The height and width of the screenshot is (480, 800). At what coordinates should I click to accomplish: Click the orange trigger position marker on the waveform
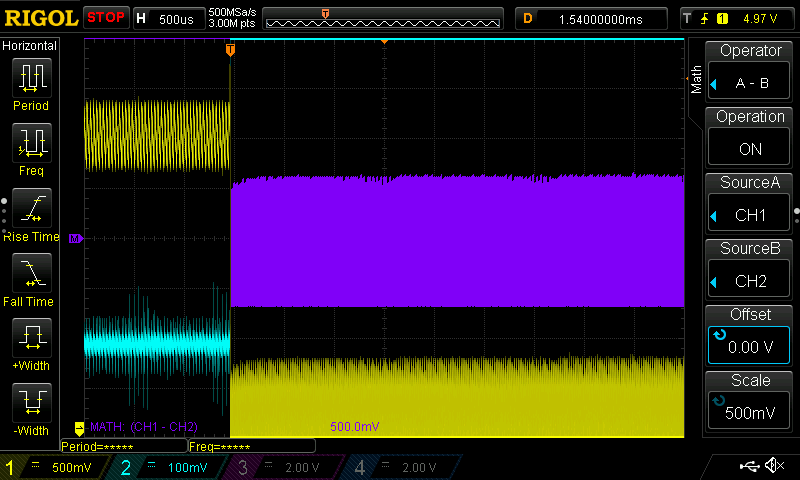pos(230,49)
